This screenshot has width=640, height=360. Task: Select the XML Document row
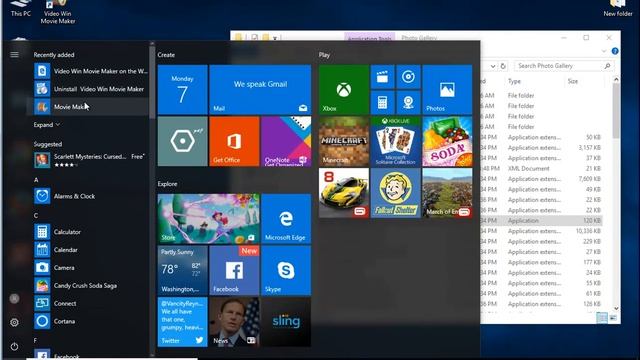(x=541, y=169)
